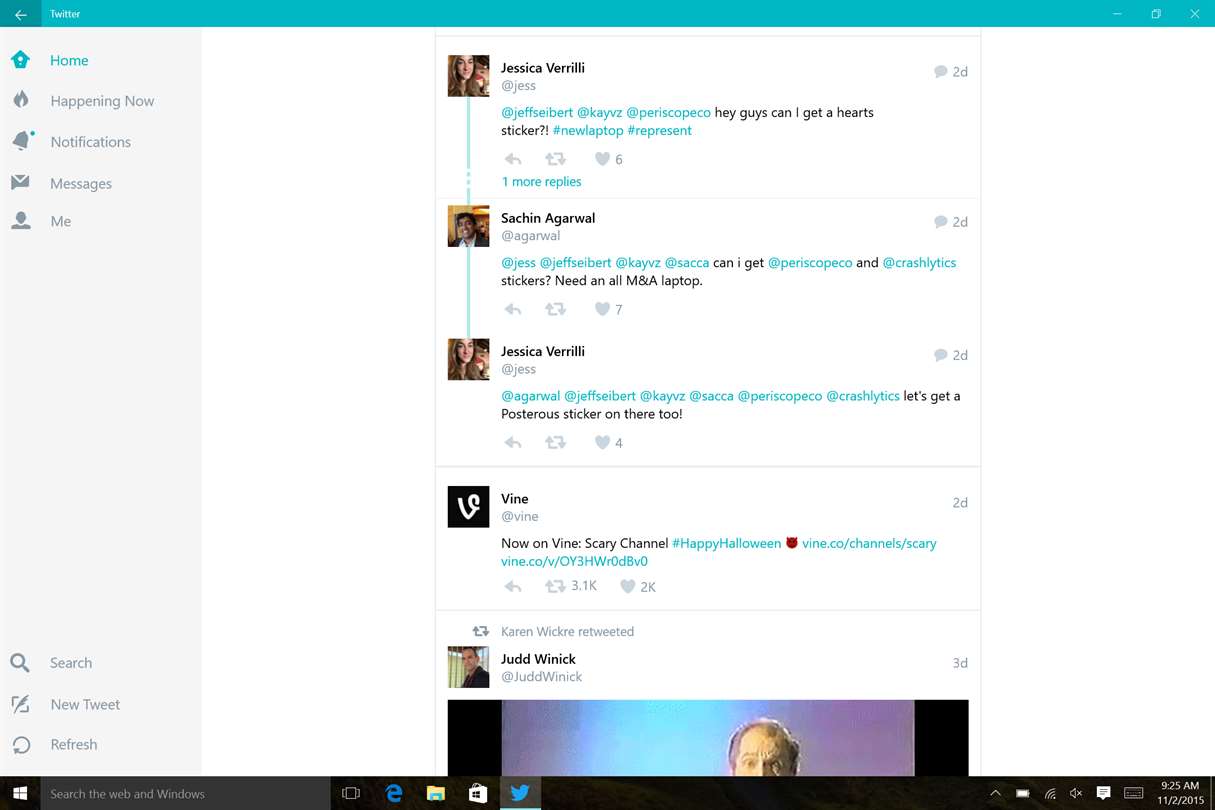Image resolution: width=1215 pixels, height=810 pixels.
Task: View Vine's profile avatar
Action: [468, 507]
